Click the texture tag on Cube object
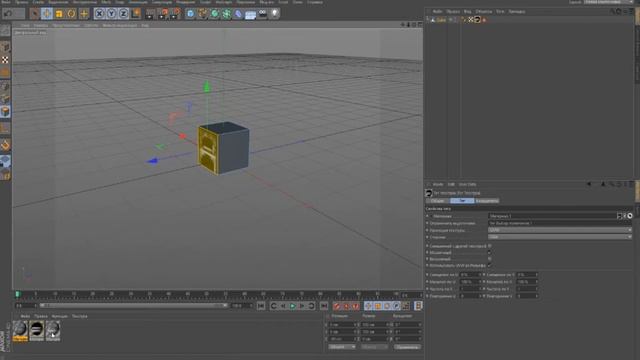The height and width of the screenshot is (360, 640). (x=478, y=20)
